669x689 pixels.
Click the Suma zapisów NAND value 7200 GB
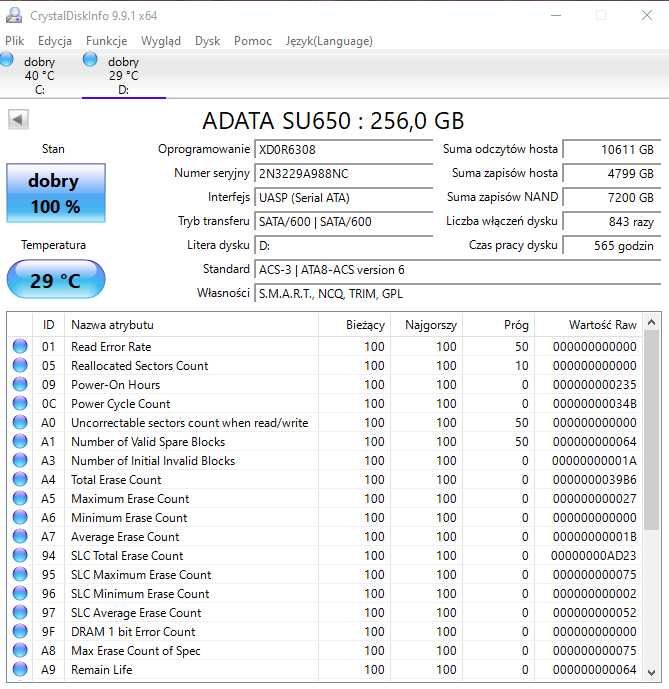pyautogui.click(x=612, y=198)
